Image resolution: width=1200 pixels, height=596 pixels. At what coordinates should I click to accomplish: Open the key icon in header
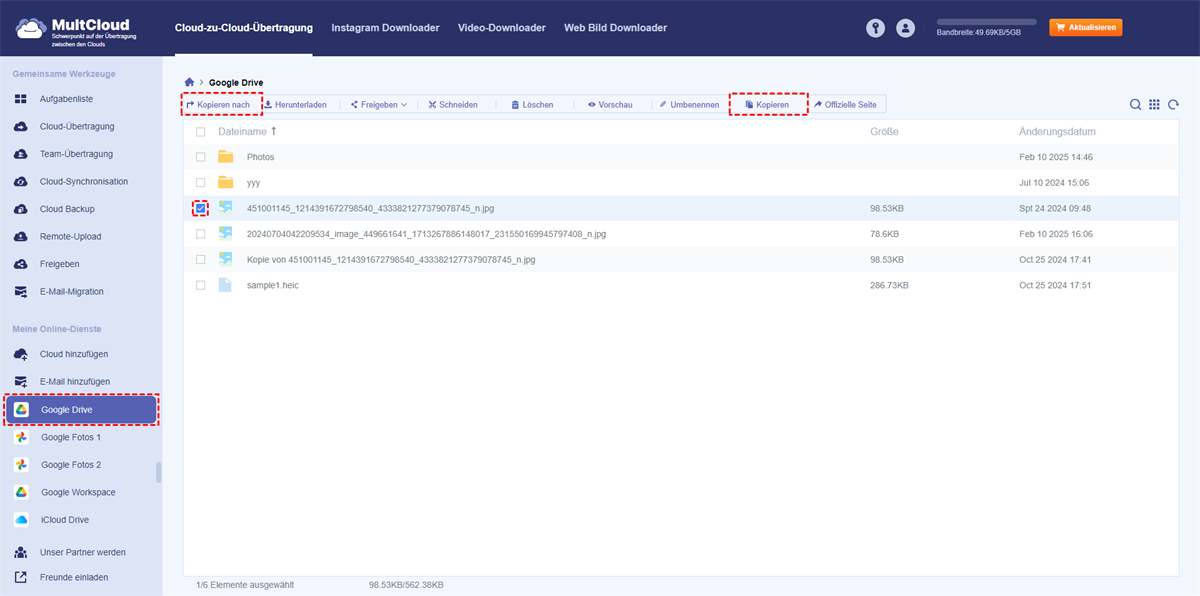[x=876, y=28]
